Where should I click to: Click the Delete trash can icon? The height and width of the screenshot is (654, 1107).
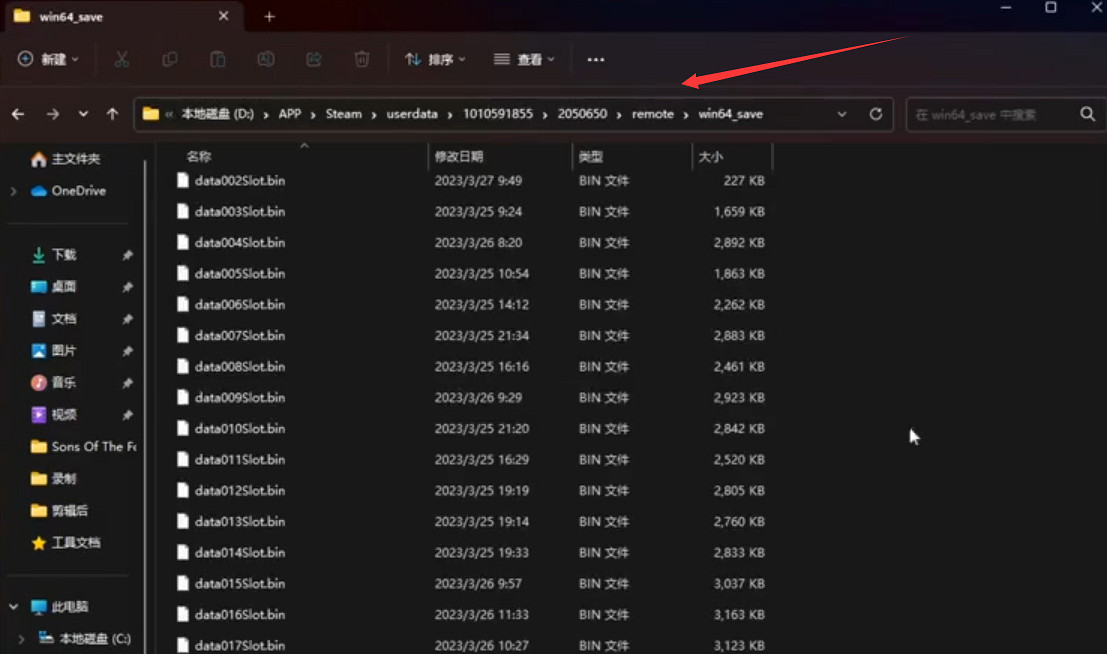click(x=362, y=60)
